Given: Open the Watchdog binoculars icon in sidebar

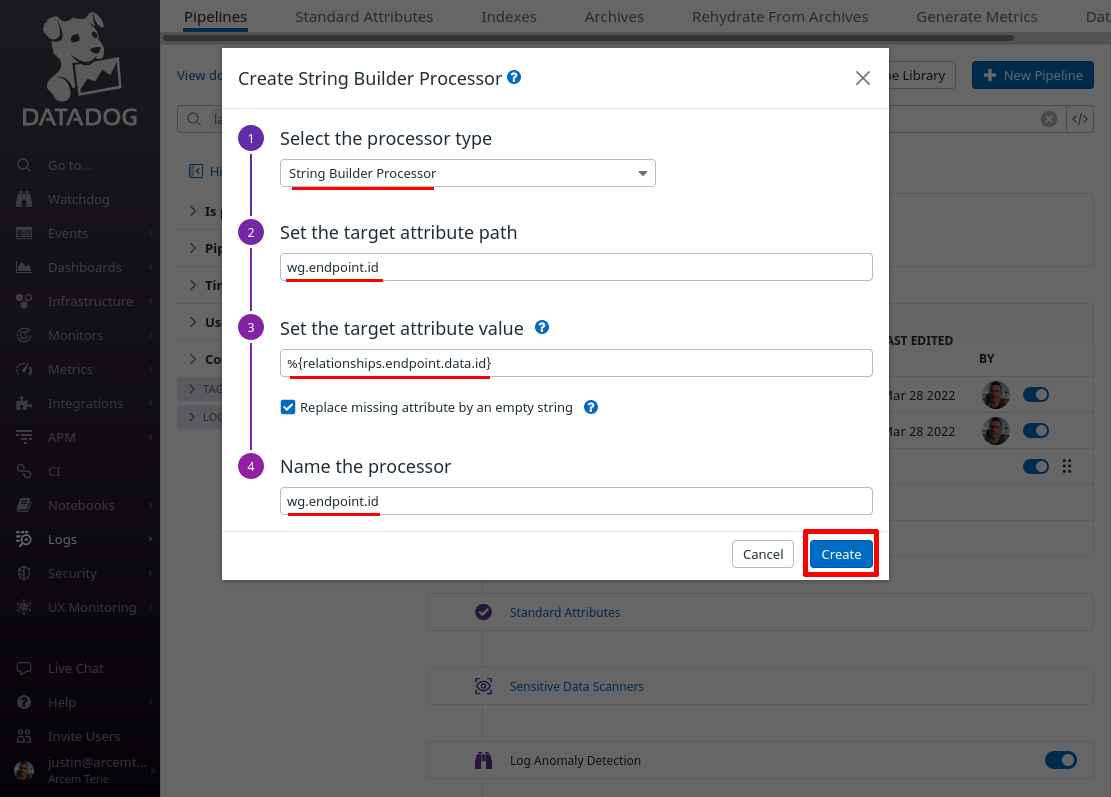Looking at the screenshot, I should [24, 199].
